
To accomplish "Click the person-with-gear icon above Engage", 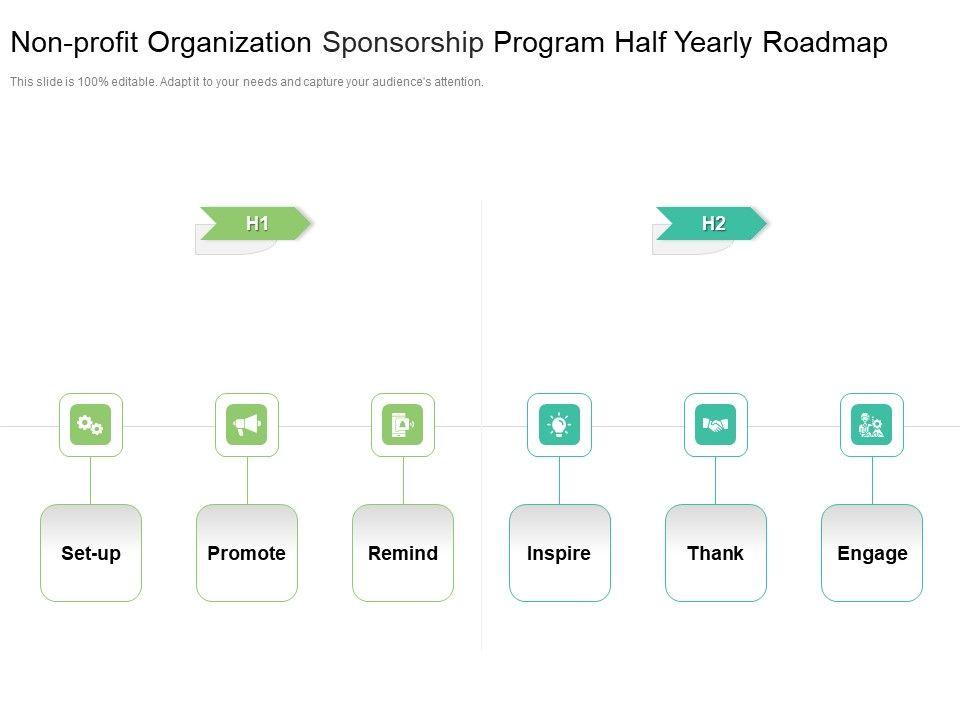I will 872,425.
